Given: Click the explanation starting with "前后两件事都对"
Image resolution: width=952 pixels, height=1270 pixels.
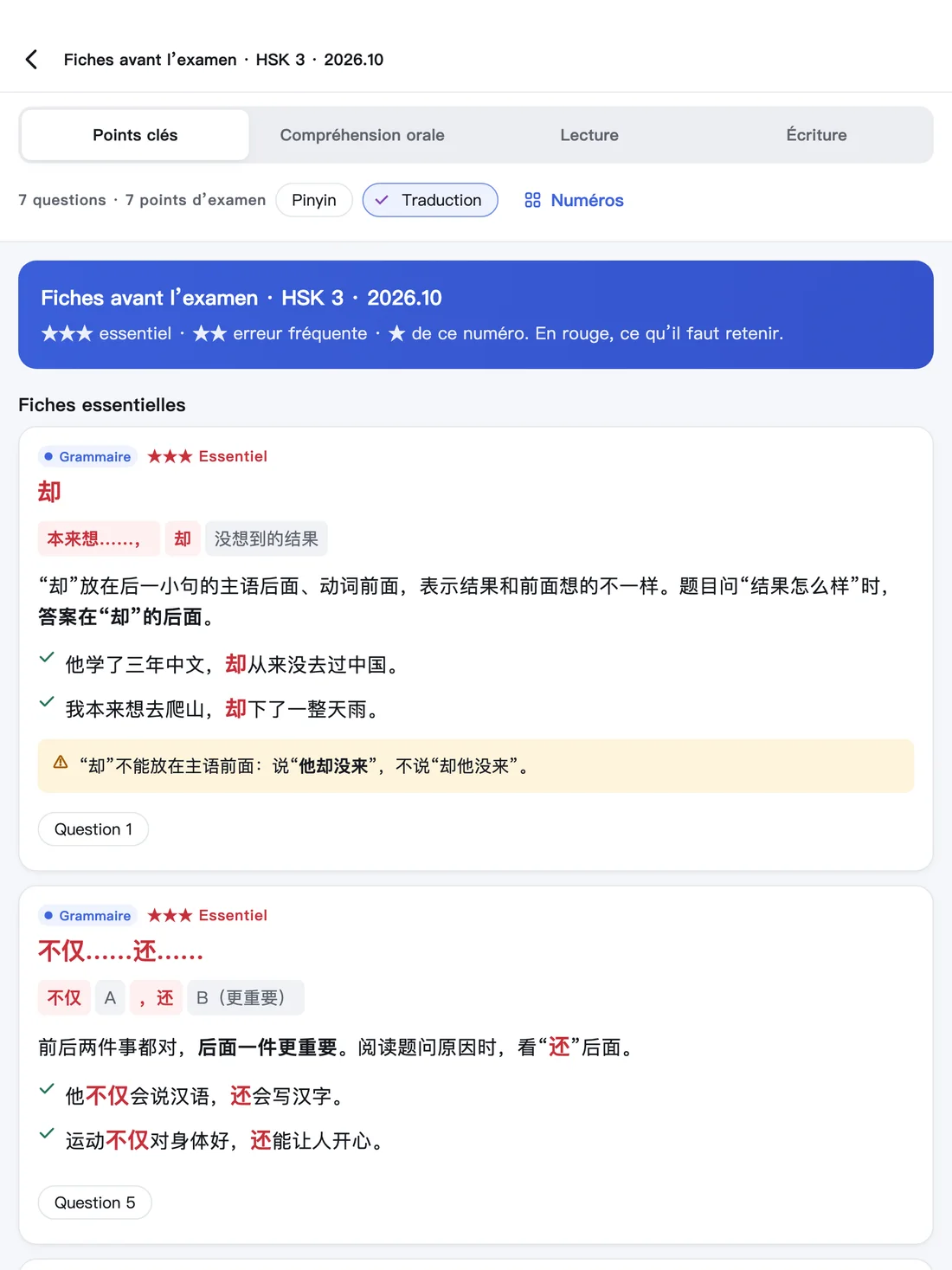Looking at the screenshot, I should pyautogui.click(x=339, y=1048).
